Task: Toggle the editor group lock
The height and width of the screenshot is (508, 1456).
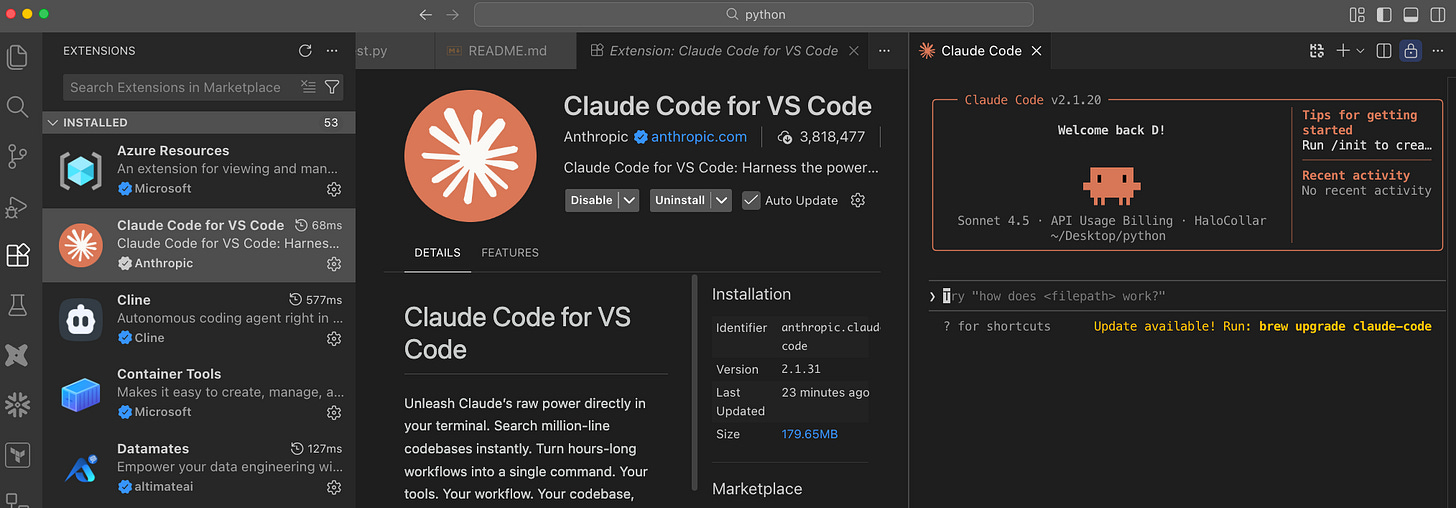Action: pyautogui.click(x=1410, y=50)
